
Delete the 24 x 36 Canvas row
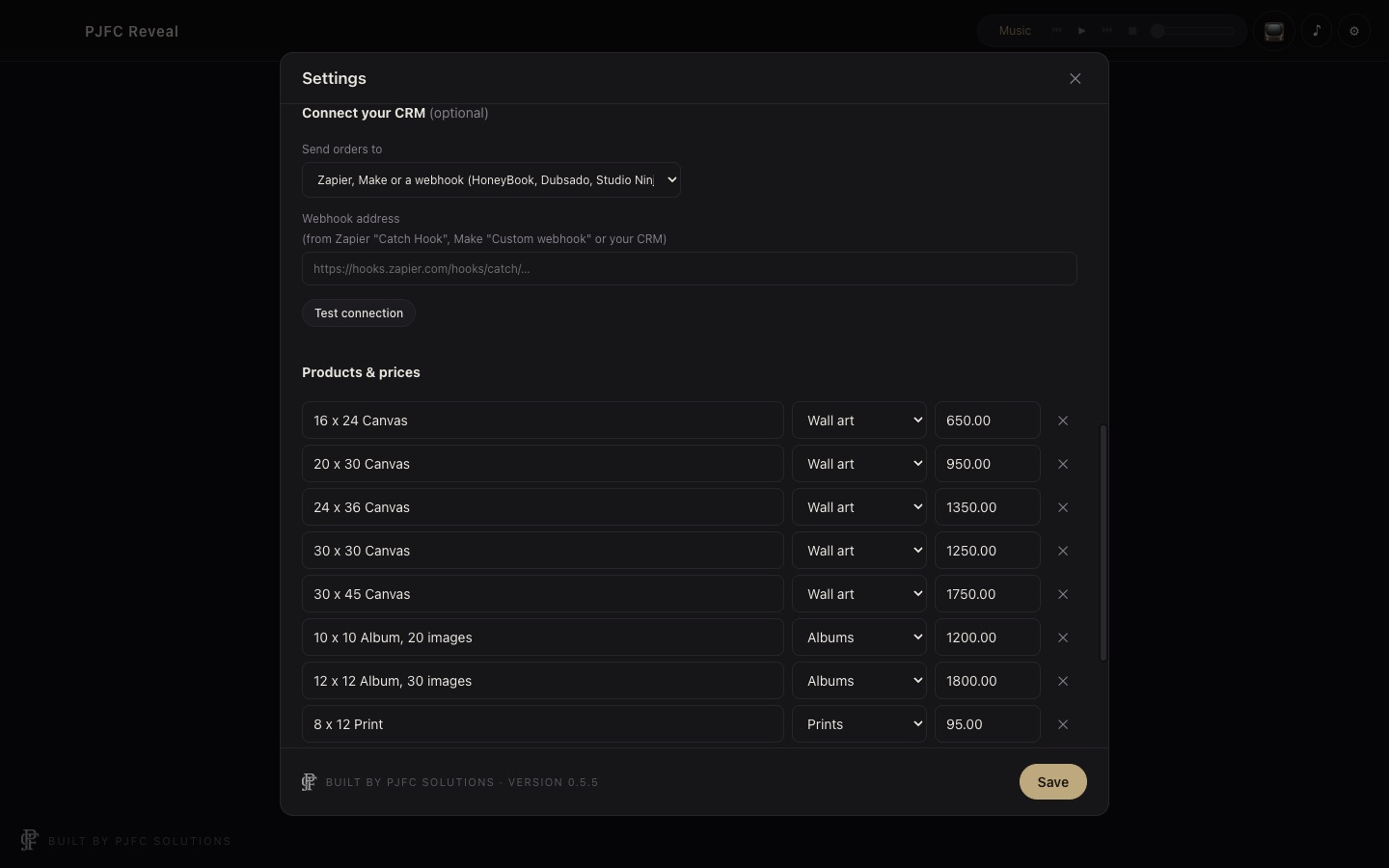coord(1063,507)
